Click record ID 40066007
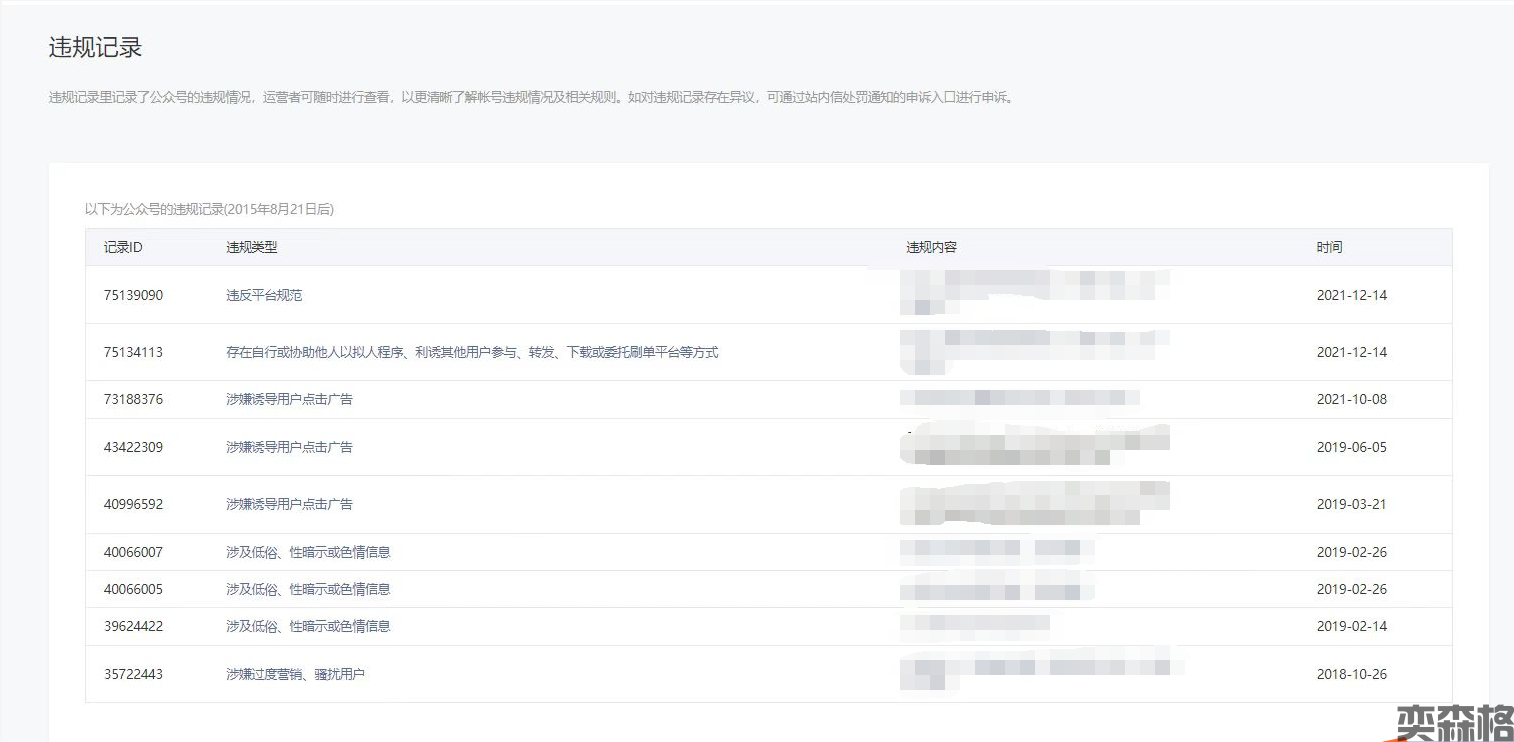This screenshot has height=742, width=1514. (x=133, y=552)
